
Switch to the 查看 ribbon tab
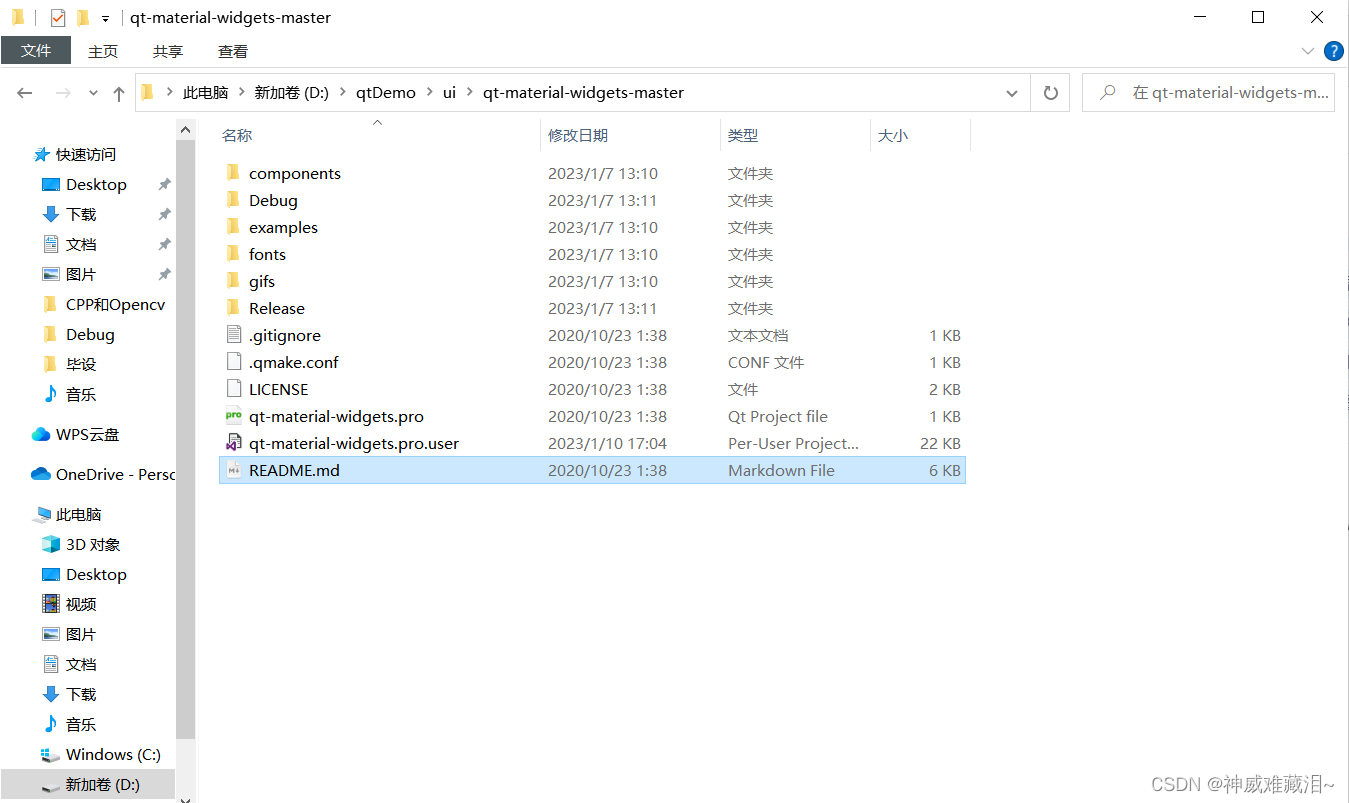[x=232, y=51]
